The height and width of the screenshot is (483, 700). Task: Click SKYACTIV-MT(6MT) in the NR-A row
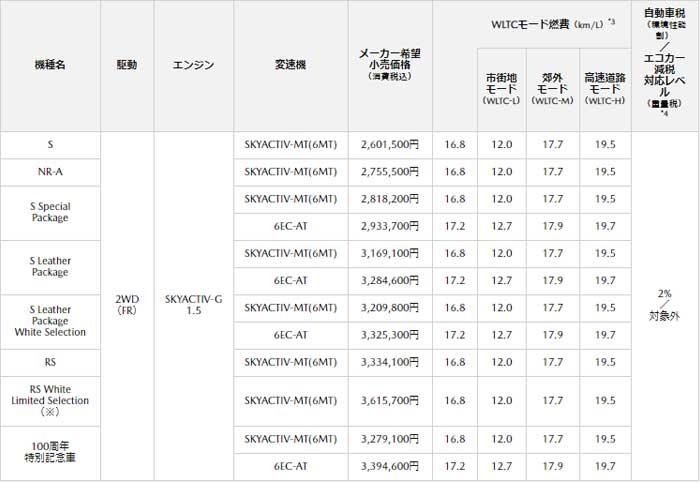pos(291,172)
